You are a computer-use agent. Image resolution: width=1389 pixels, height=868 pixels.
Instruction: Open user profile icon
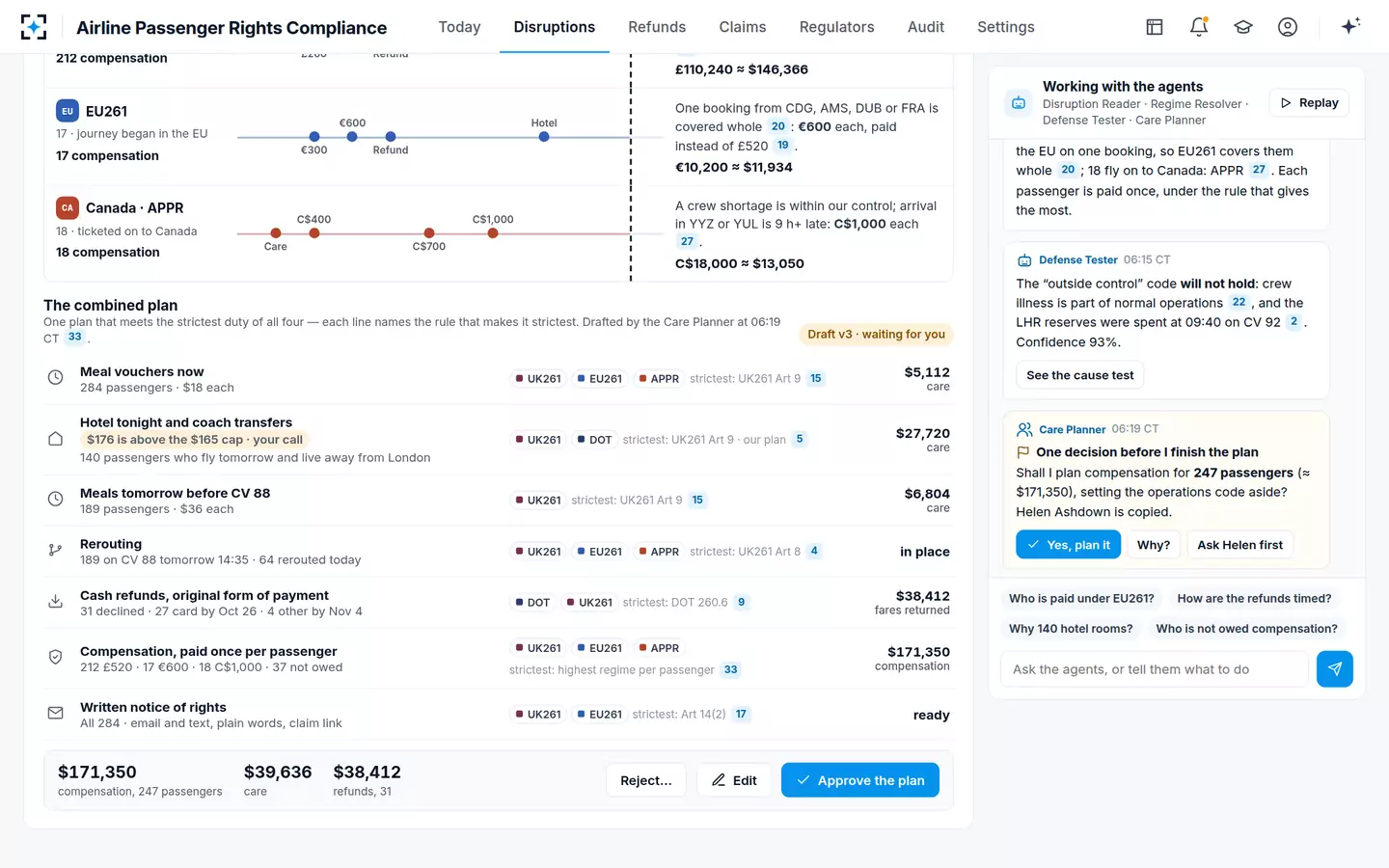pyautogui.click(x=1288, y=27)
